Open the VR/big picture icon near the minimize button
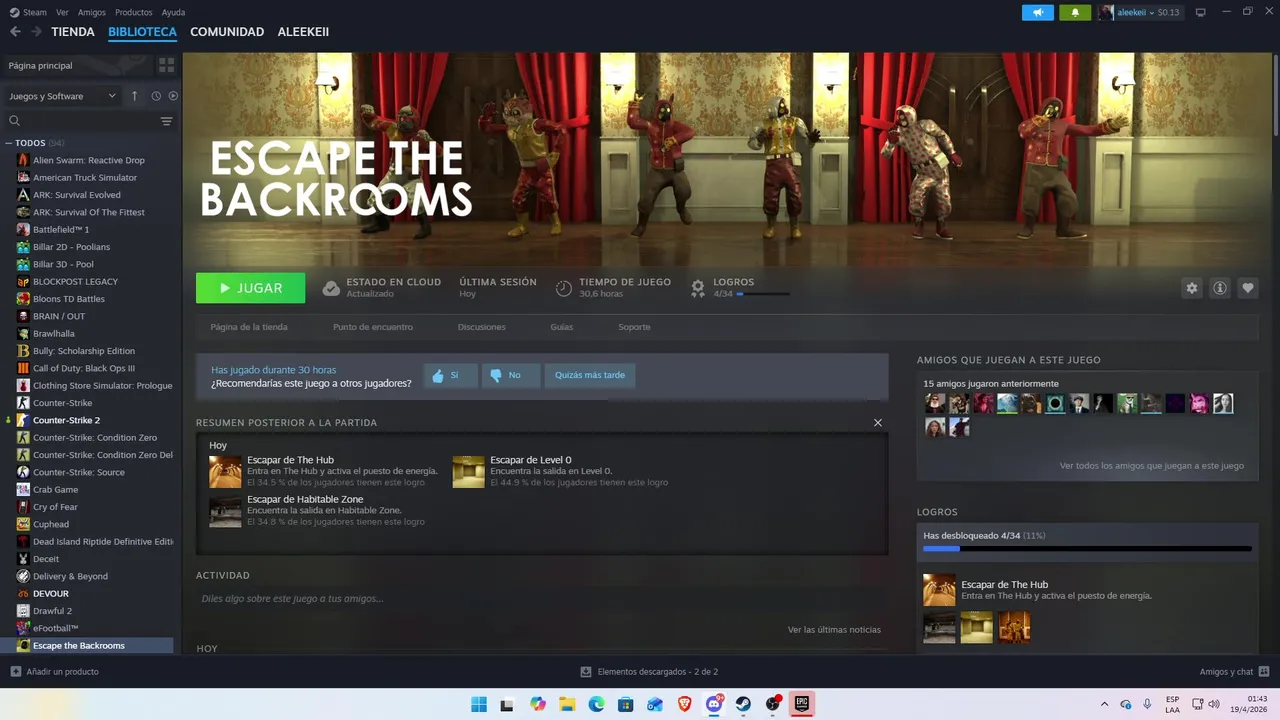Screen dimensions: 1280x720 pos(1200,12)
